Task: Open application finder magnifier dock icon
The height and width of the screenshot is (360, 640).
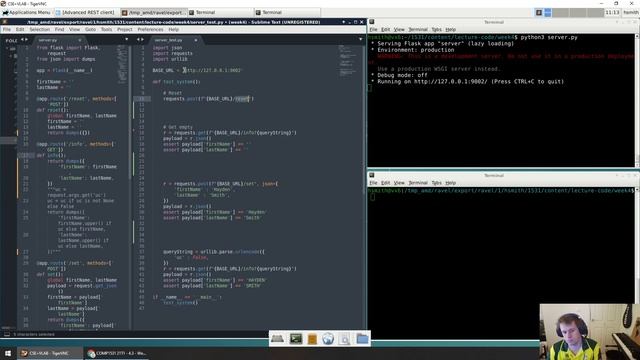Action: 344,339
